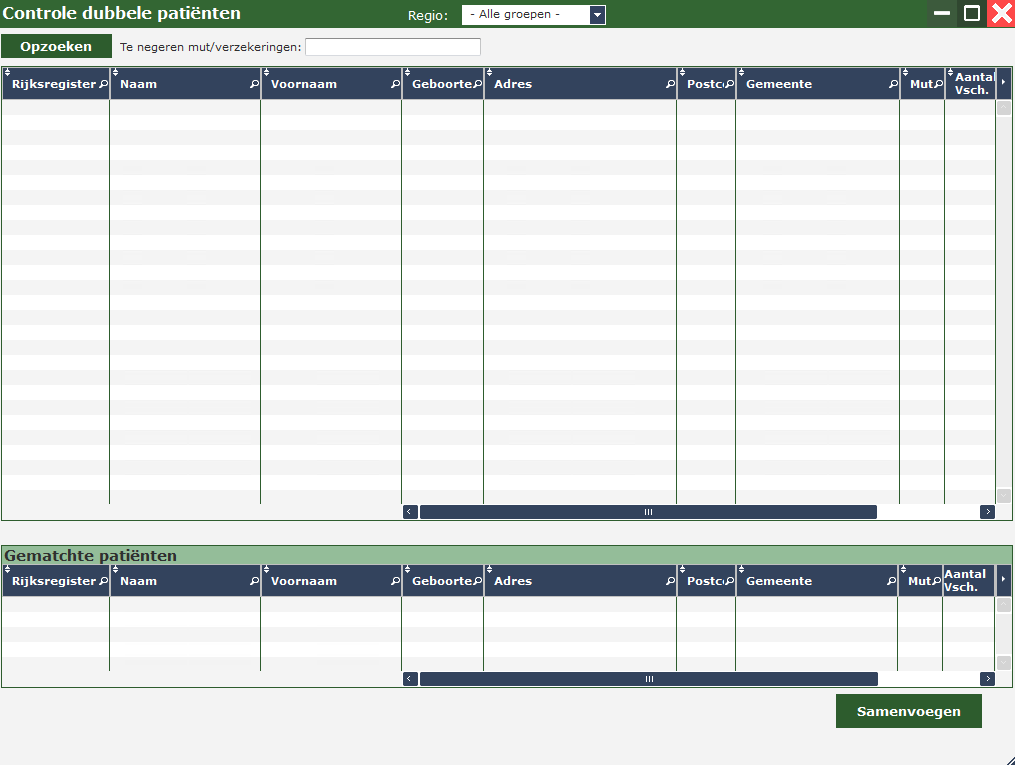The width and height of the screenshot is (1015, 765).
Task: Click the Samenvoegen button
Action: [x=908, y=711]
